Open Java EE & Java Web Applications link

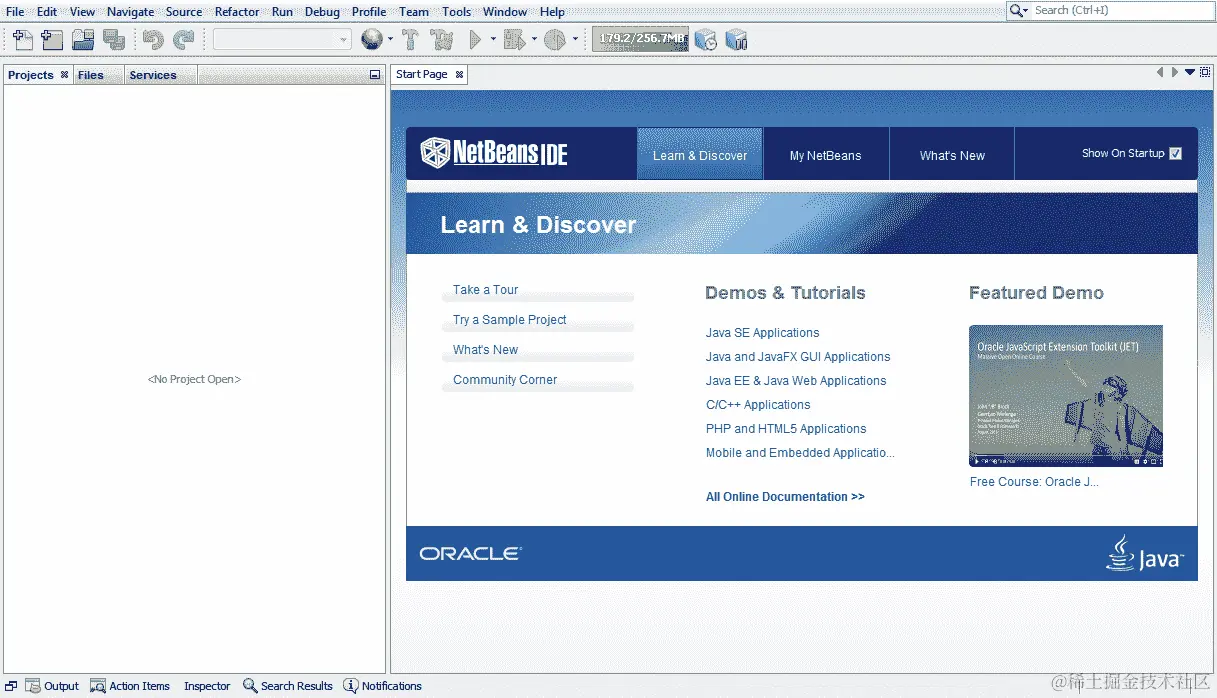pos(796,381)
